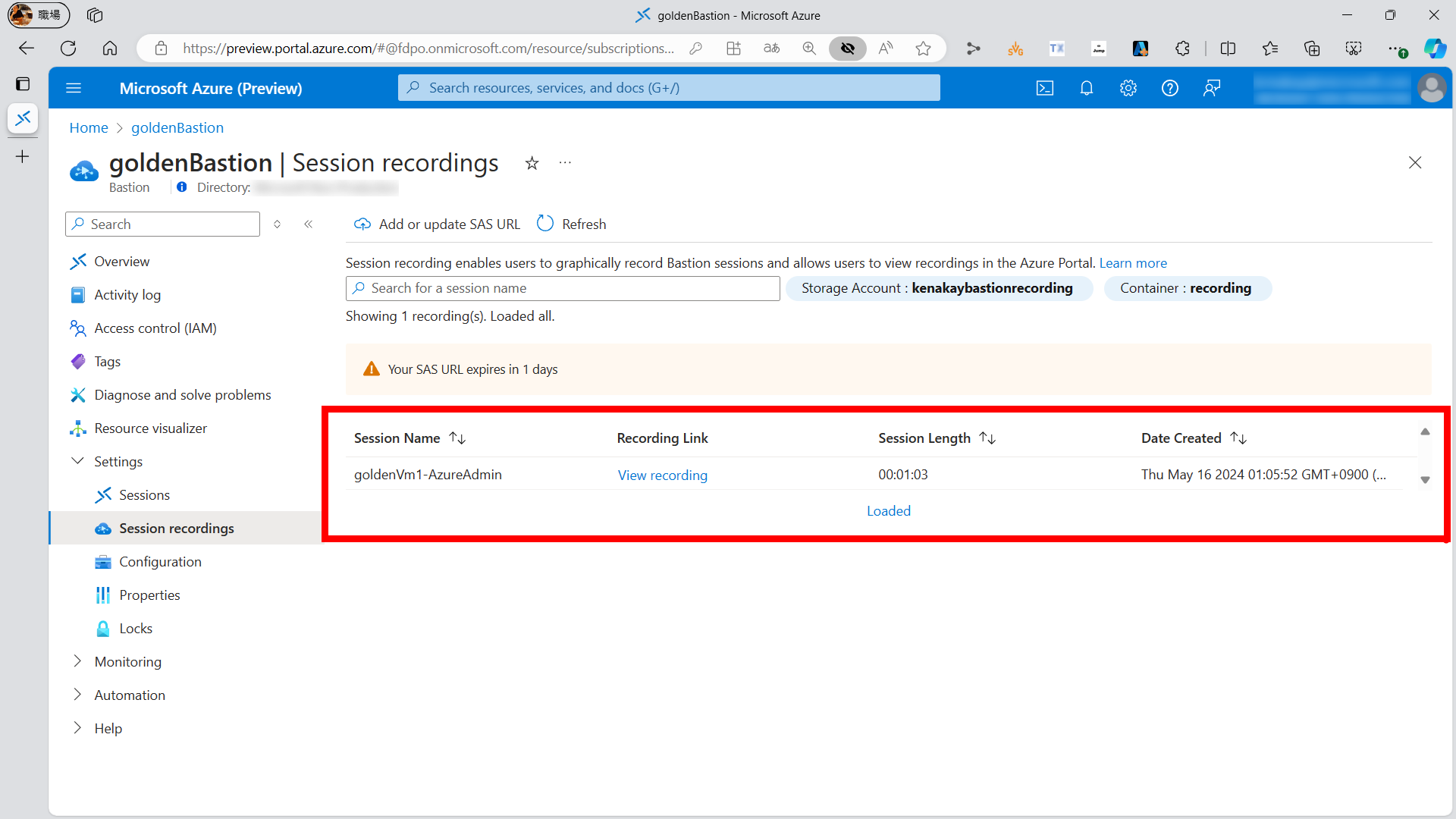
Task: Reload the page with browser refresh
Action: [68, 49]
